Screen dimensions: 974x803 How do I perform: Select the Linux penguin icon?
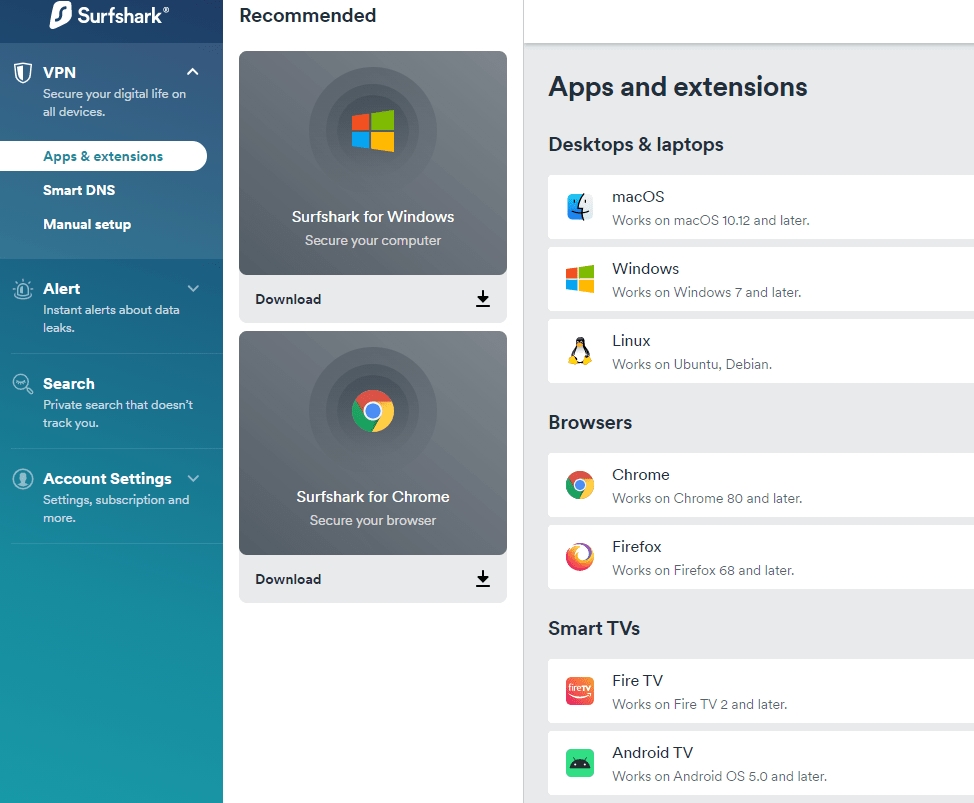click(579, 351)
